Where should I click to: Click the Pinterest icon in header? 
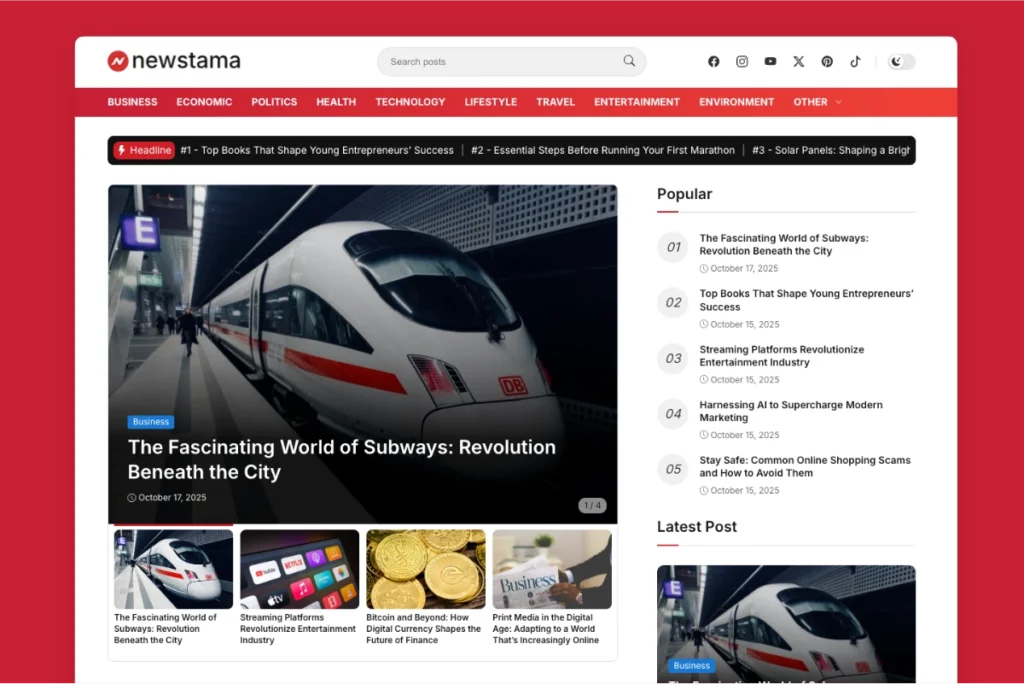pos(827,61)
